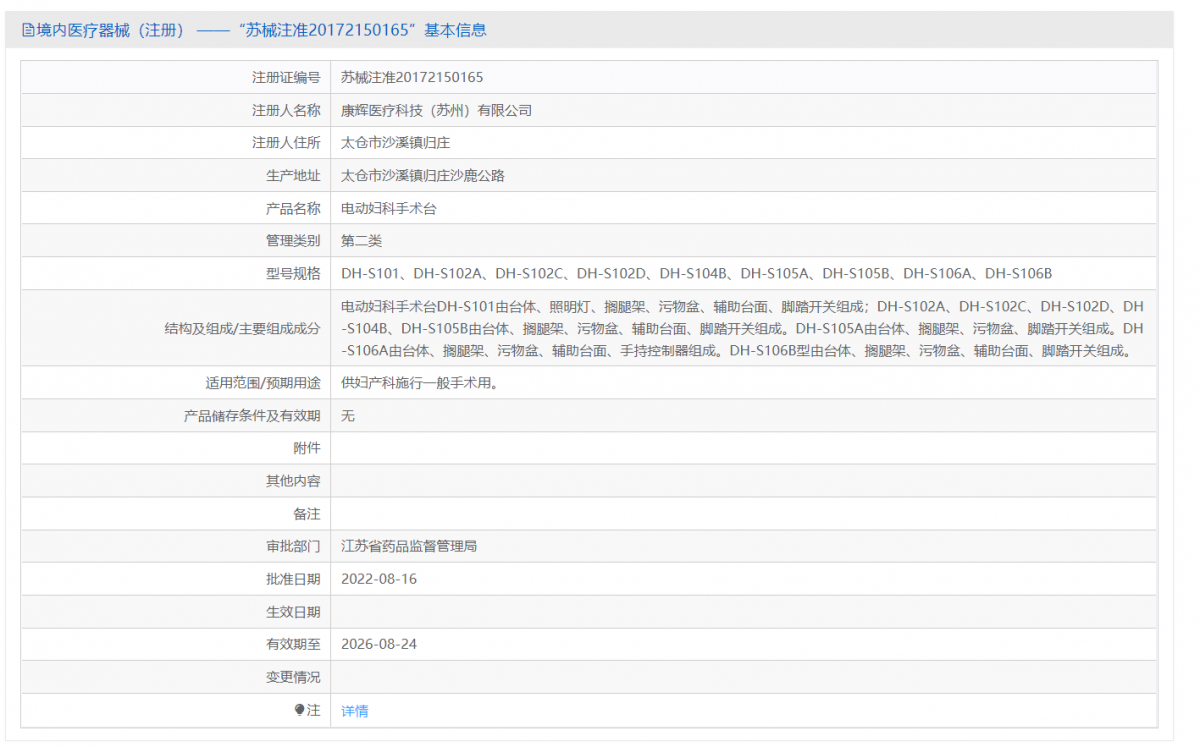Click the 备注 label

point(307,514)
